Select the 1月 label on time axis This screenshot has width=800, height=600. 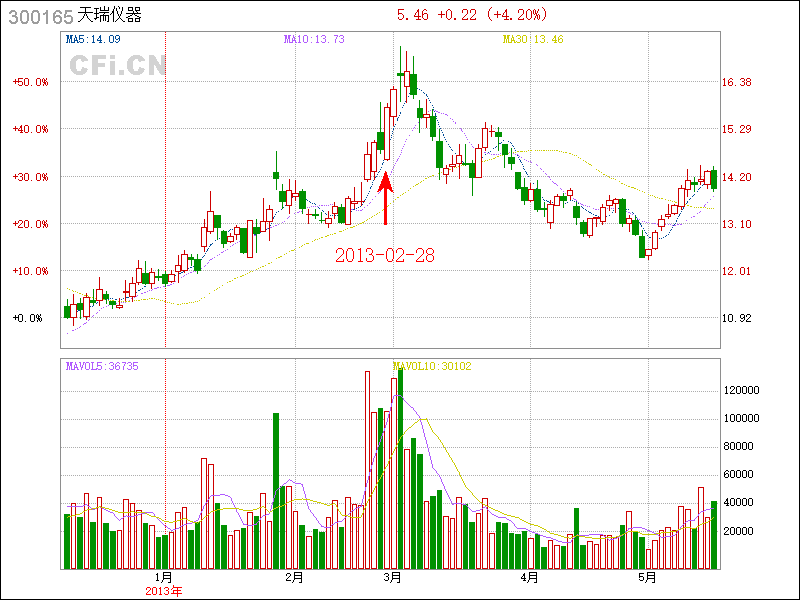coord(164,577)
